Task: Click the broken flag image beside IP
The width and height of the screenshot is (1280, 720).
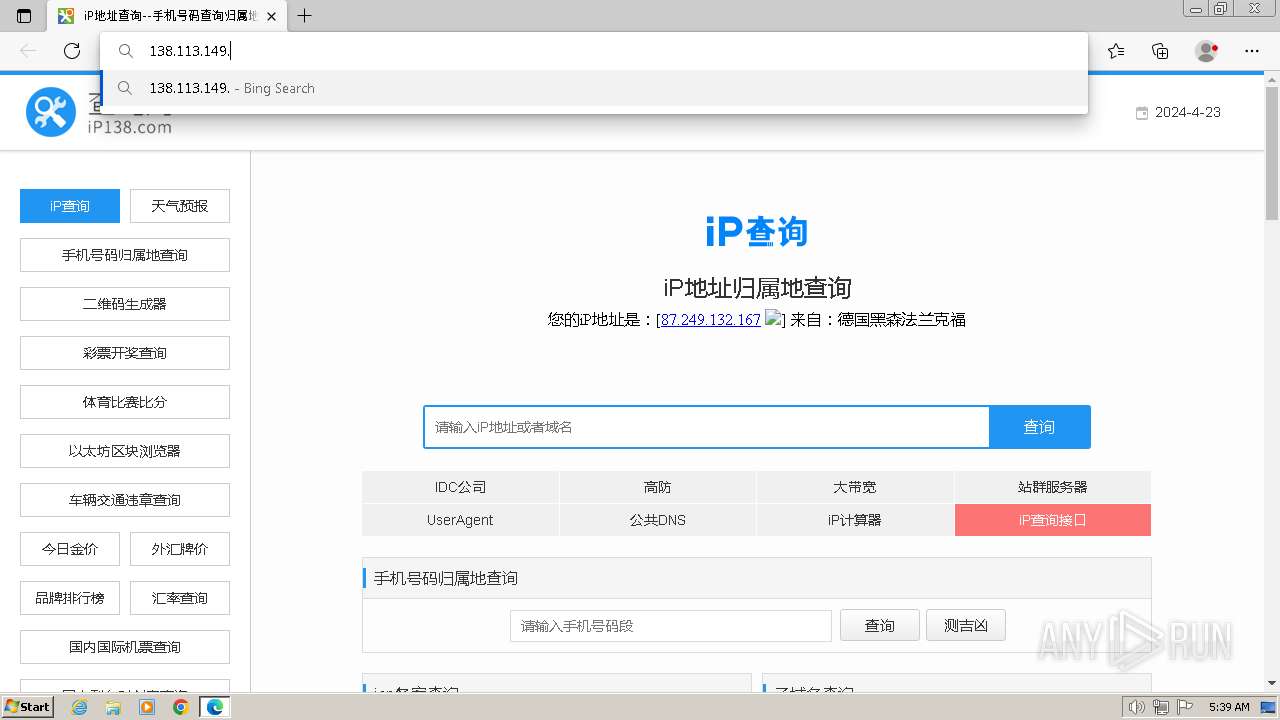Action: (773, 319)
